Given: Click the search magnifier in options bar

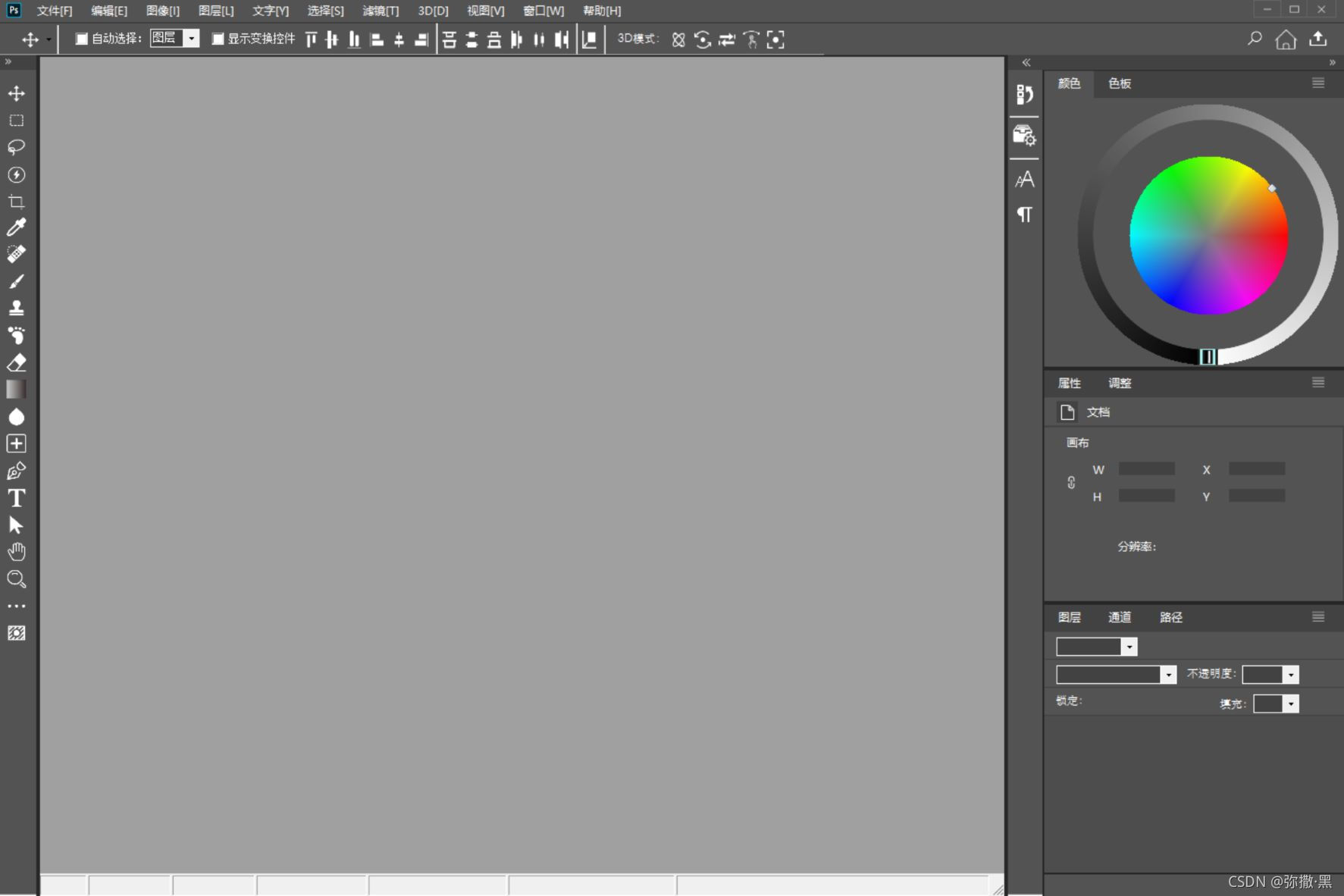Looking at the screenshot, I should [x=1255, y=39].
